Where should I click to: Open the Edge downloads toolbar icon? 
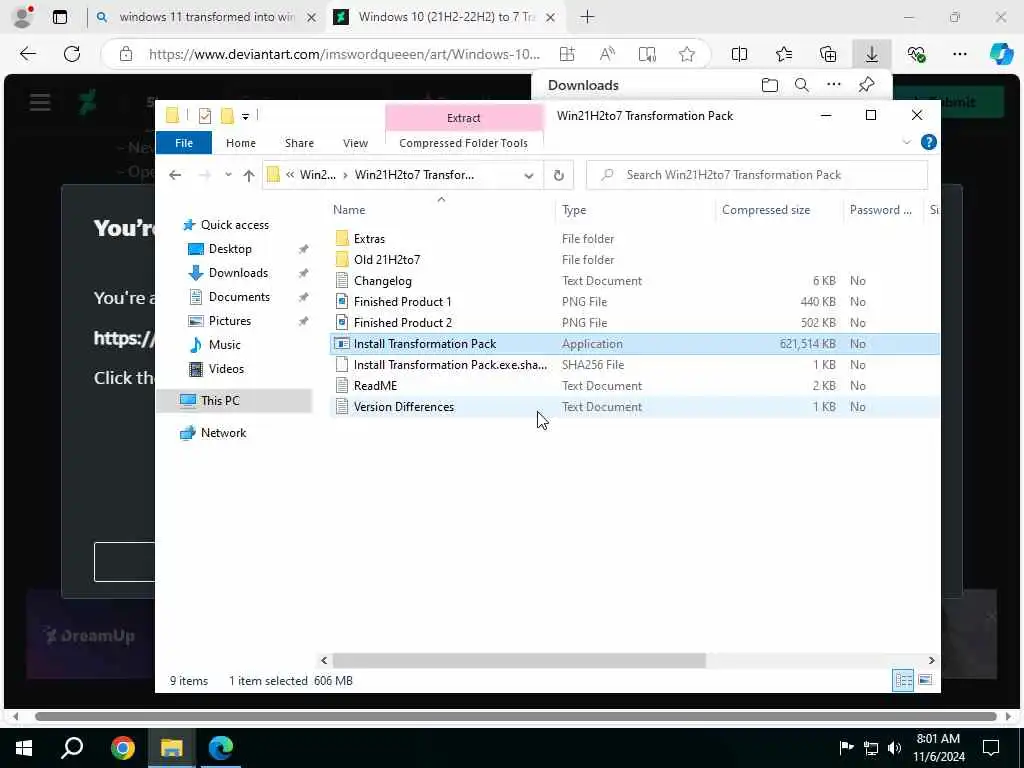(x=871, y=54)
